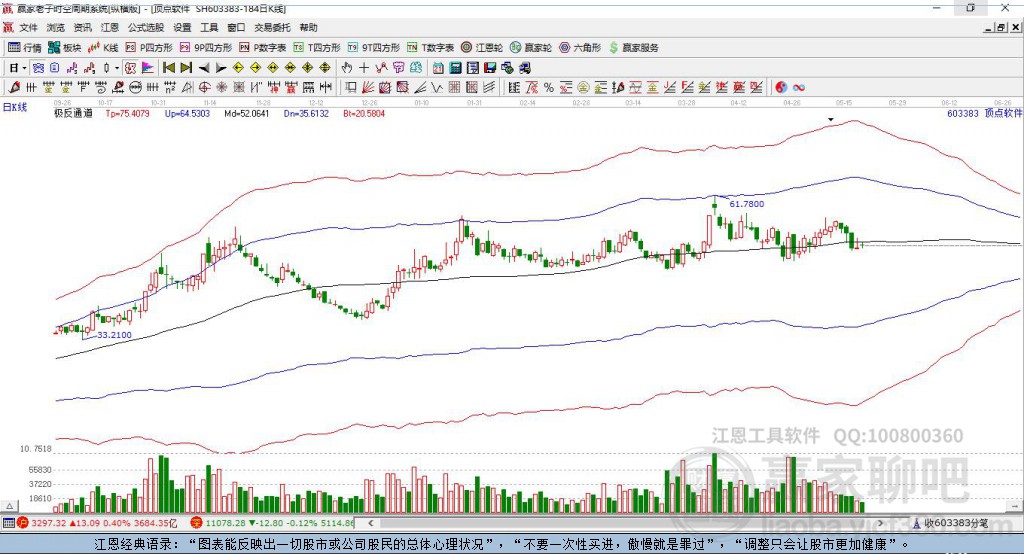
Task: Click the 日K线 period label
Action: (15, 107)
